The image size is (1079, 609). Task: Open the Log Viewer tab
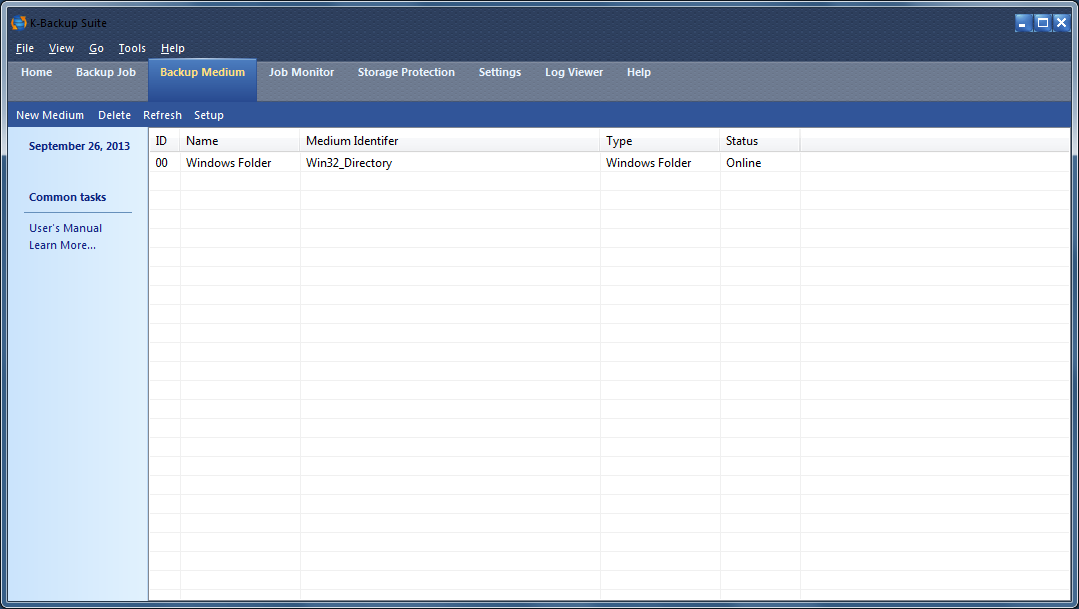click(574, 72)
